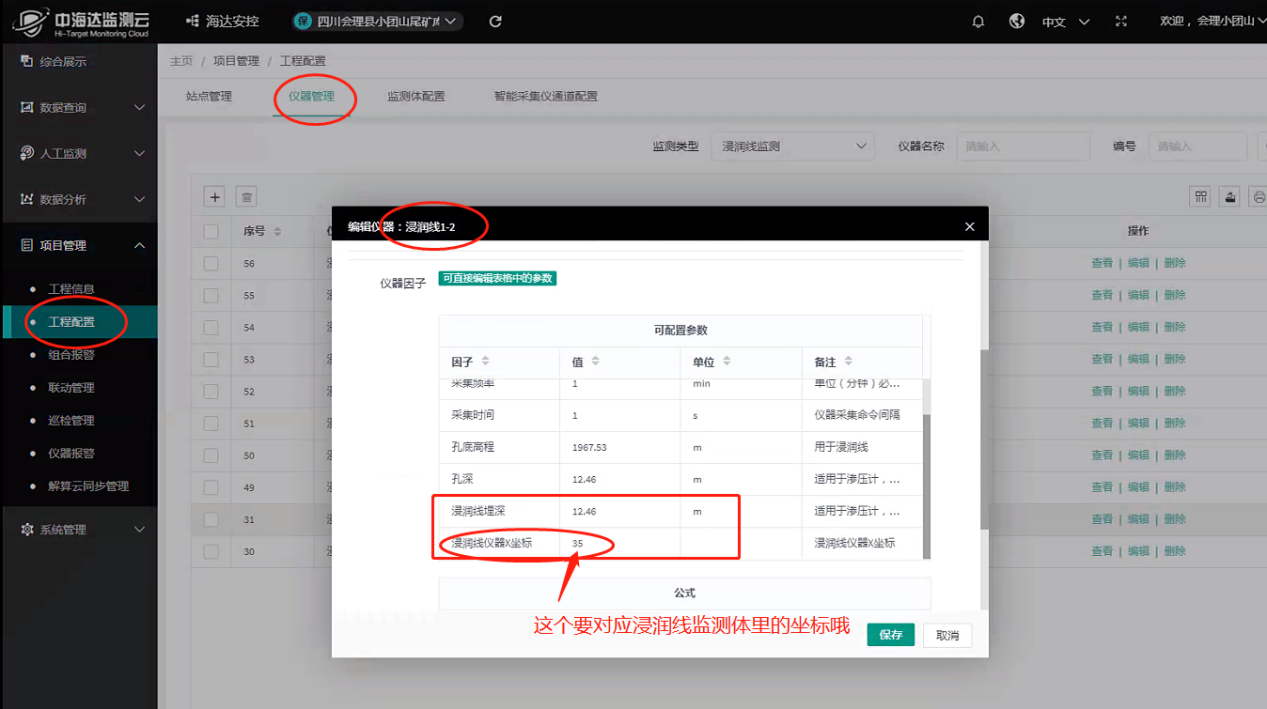This screenshot has width=1267, height=709.
Task: Open the notification bell
Action: 978,21
